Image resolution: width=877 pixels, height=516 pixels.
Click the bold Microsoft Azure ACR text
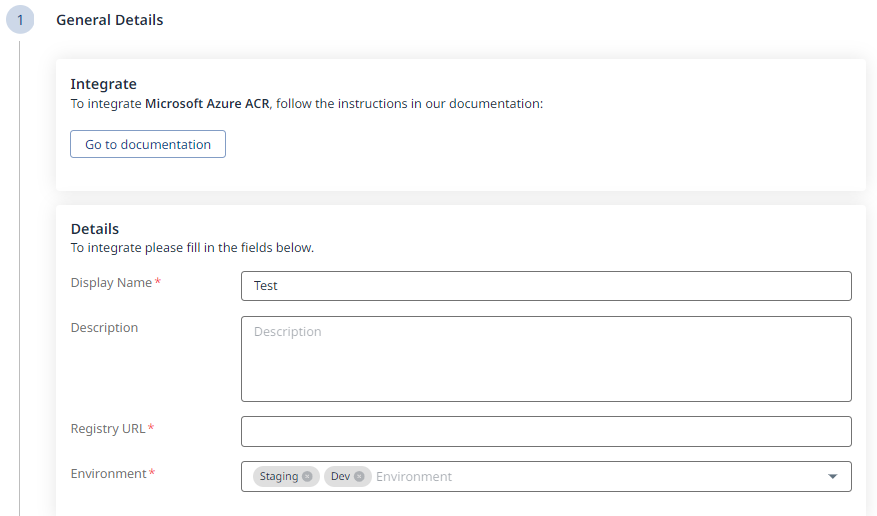click(207, 103)
